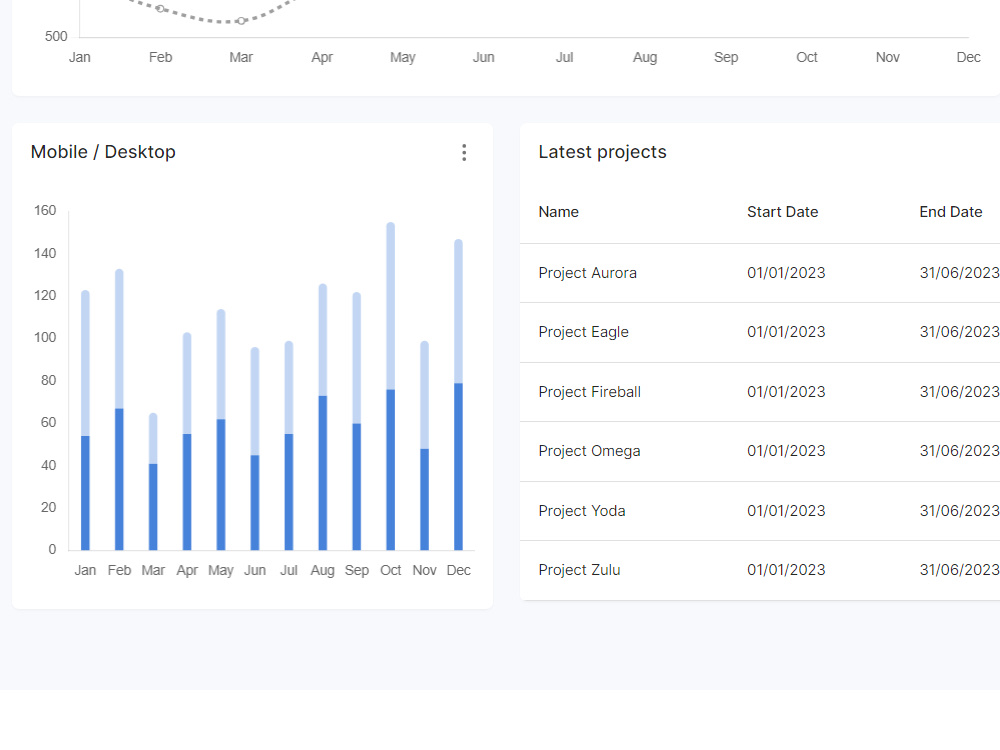The image size is (1000, 750).
Task: Click the Aug bar in Mobile / Desktop chart
Action: coord(323,416)
